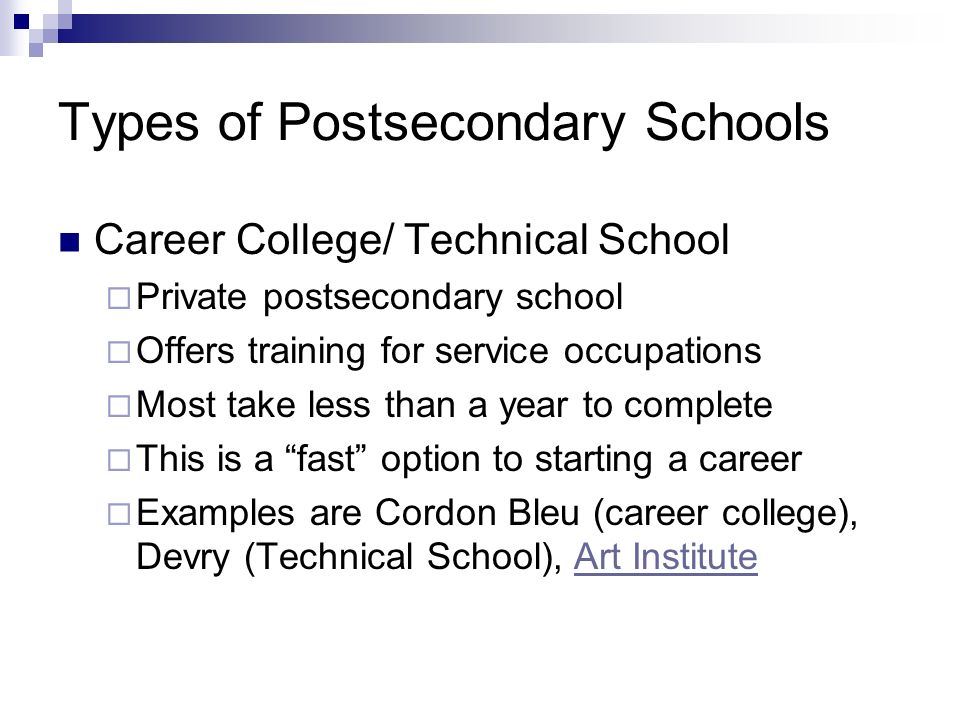Click the slide title Types of Postsecondary Schools
Viewport: 960px width, 720px height.
[443, 123]
